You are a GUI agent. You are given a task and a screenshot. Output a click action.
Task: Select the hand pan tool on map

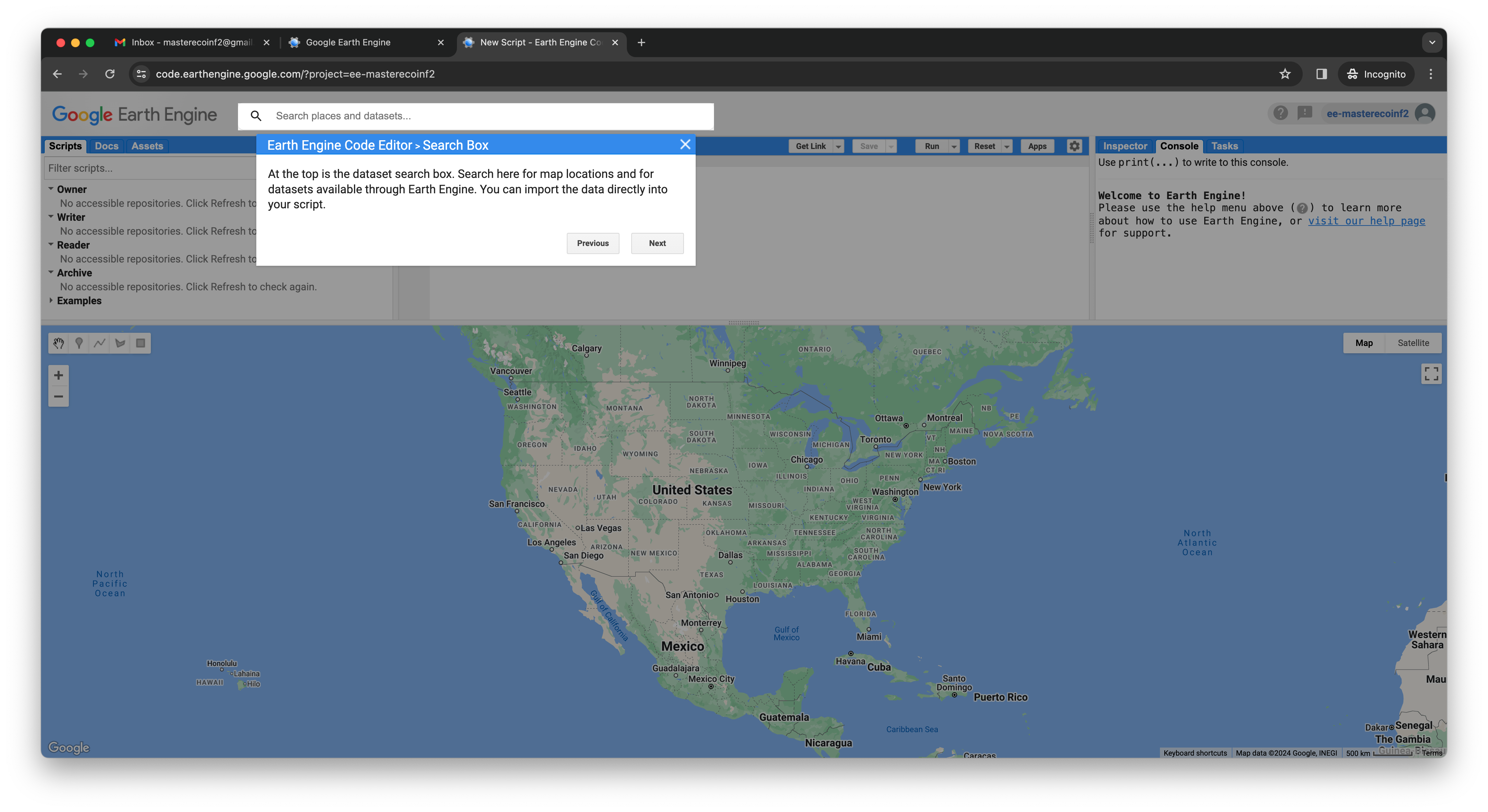pos(58,343)
